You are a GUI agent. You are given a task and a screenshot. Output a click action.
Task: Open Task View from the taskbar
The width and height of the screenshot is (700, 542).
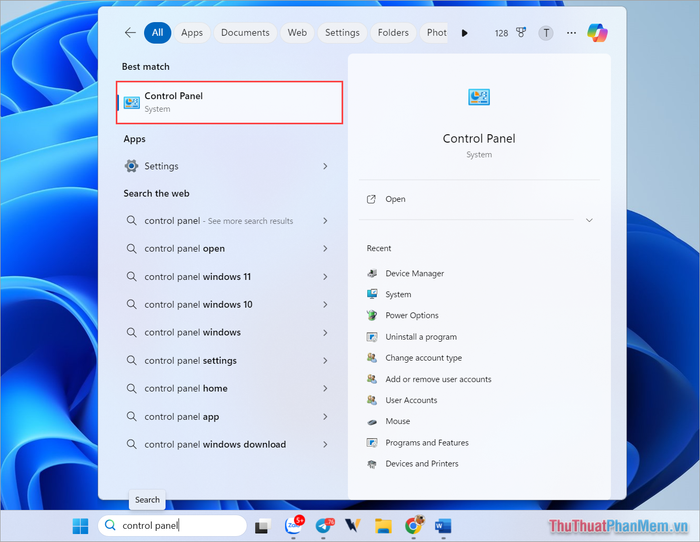point(263,526)
